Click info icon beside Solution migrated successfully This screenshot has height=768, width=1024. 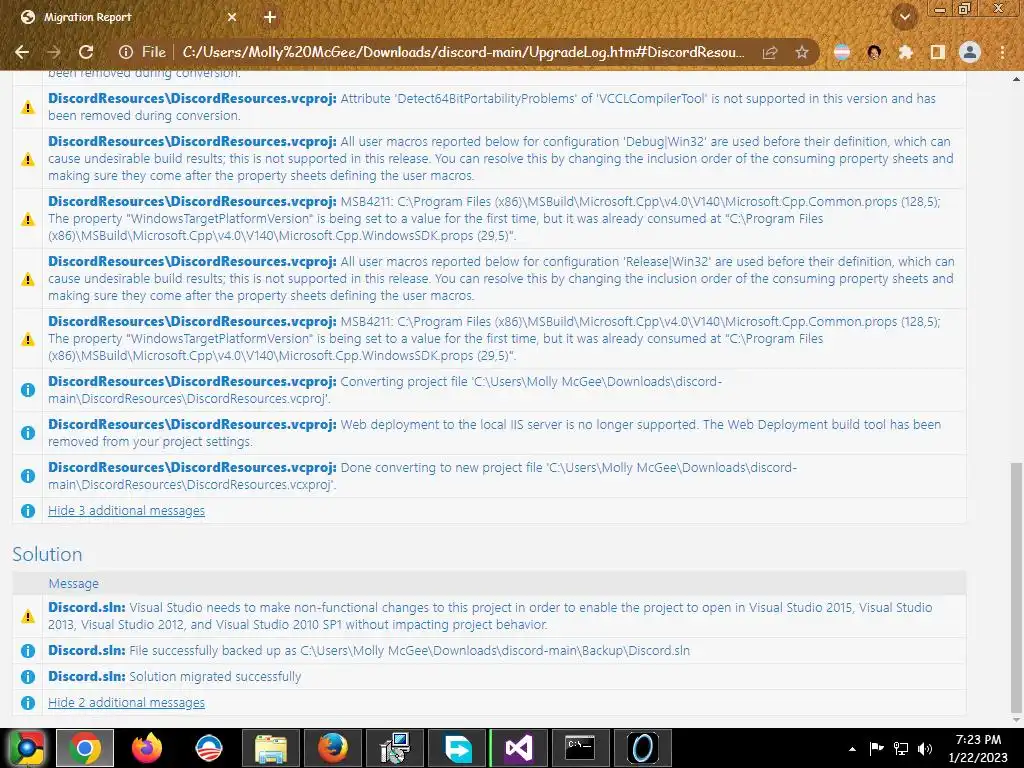[x=27, y=677]
